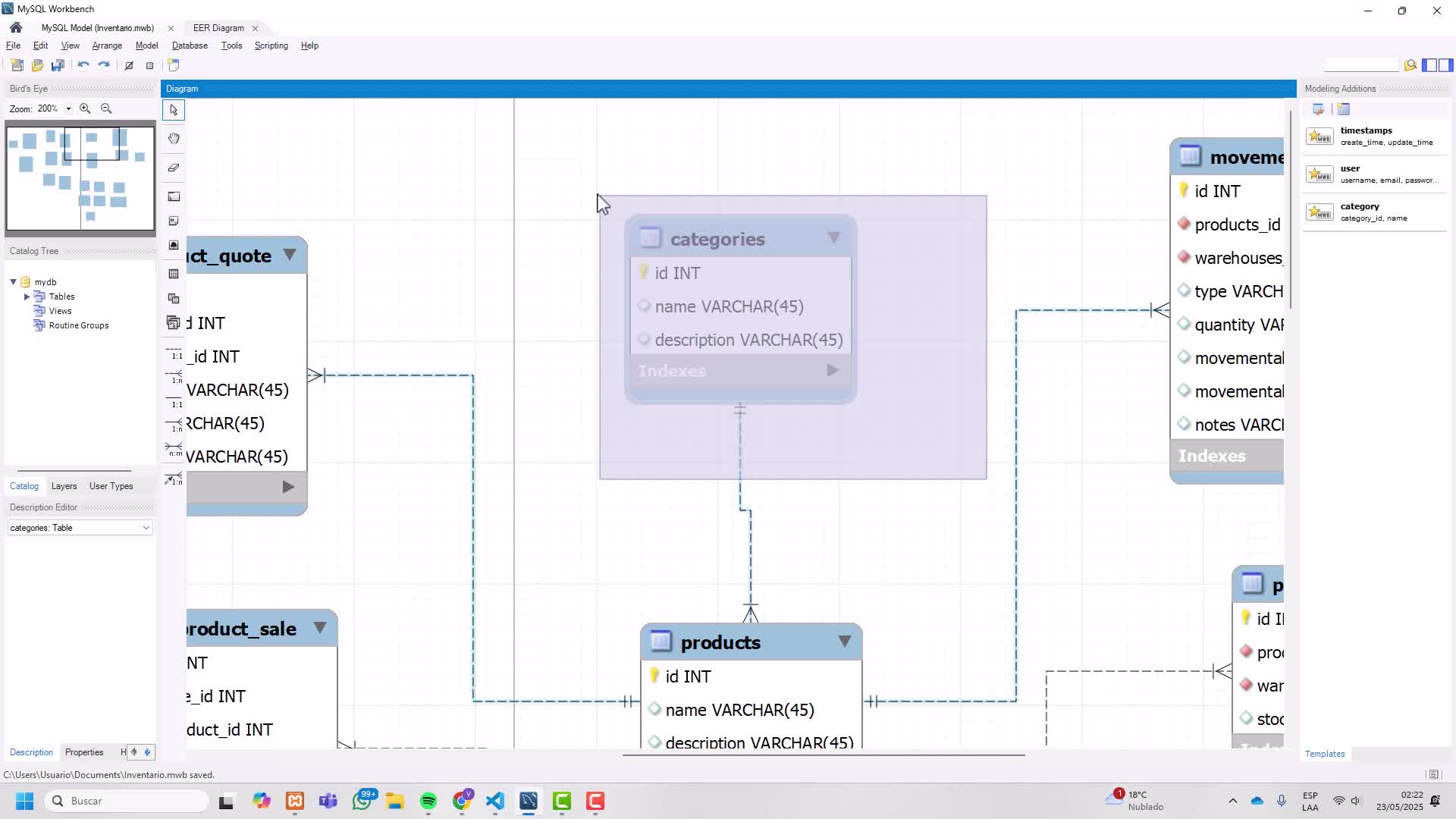Open Spotify from the taskbar
Viewport: 1456px width, 819px height.
coord(428,802)
